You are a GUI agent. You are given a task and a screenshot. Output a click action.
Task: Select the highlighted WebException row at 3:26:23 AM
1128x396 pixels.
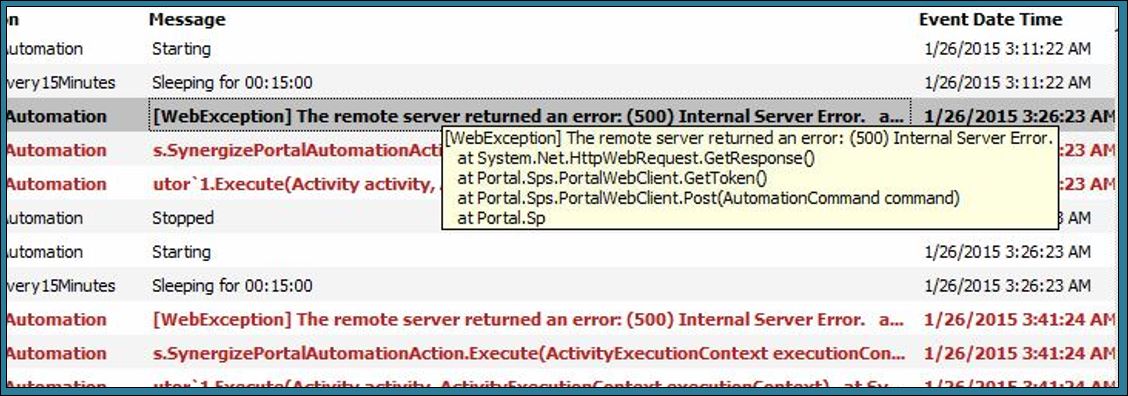[561, 116]
